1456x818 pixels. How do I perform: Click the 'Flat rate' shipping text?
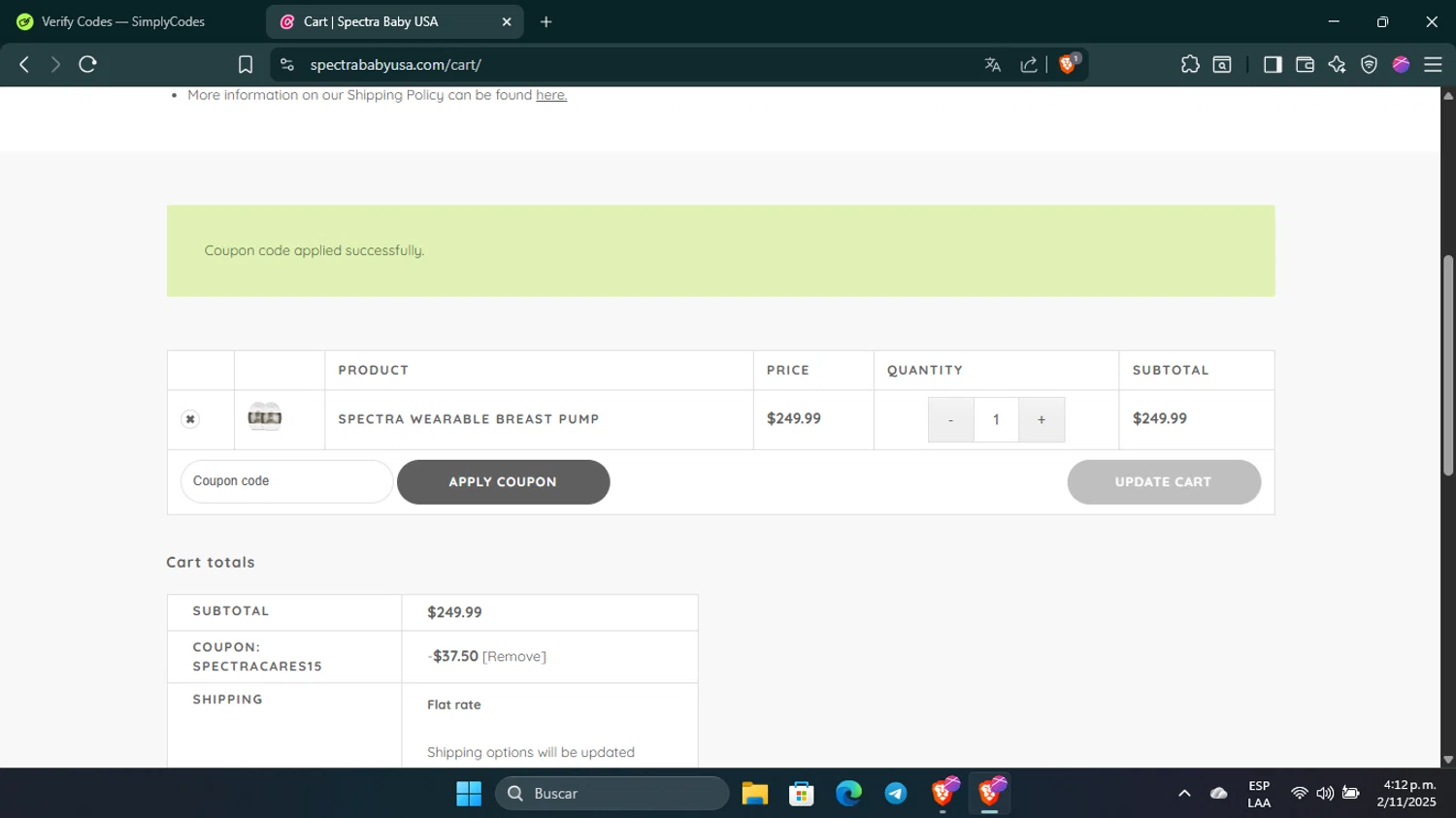[454, 705]
